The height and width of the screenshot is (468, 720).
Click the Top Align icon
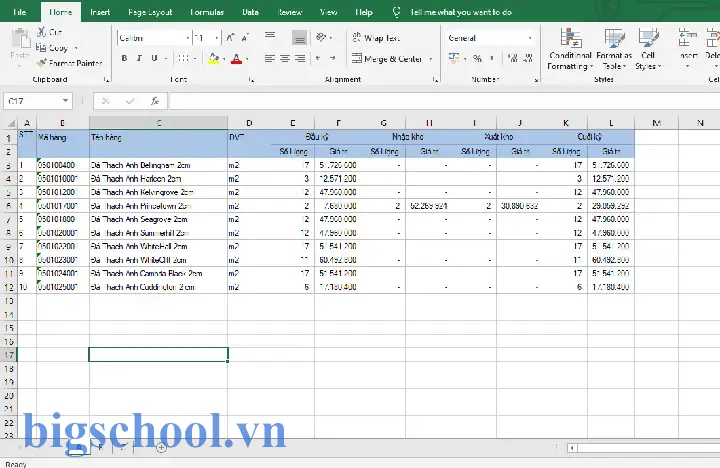pyautogui.click(x=270, y=35)
